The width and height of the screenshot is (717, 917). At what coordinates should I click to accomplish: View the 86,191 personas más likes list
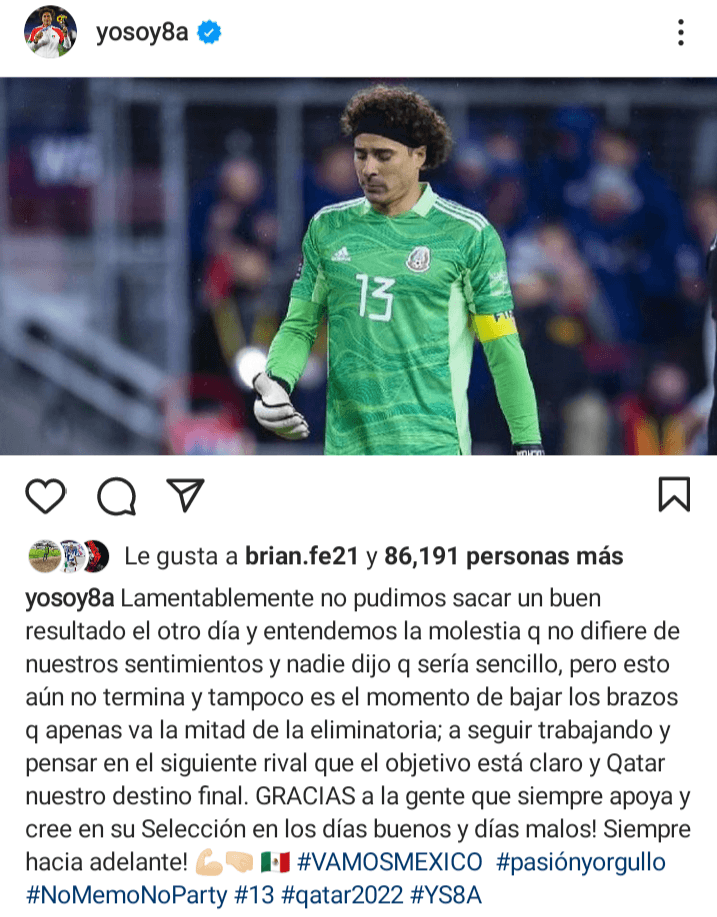(x=504, y=556)
